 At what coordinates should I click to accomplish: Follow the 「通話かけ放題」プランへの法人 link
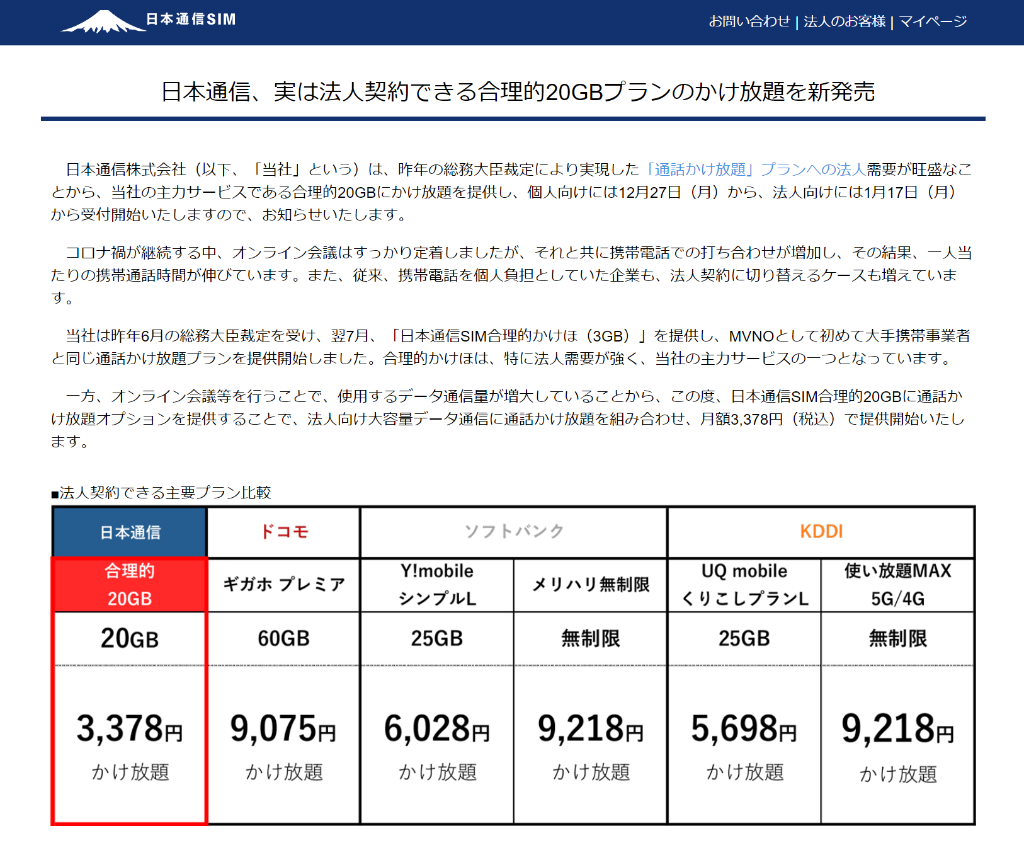click(x=754, y=170)
